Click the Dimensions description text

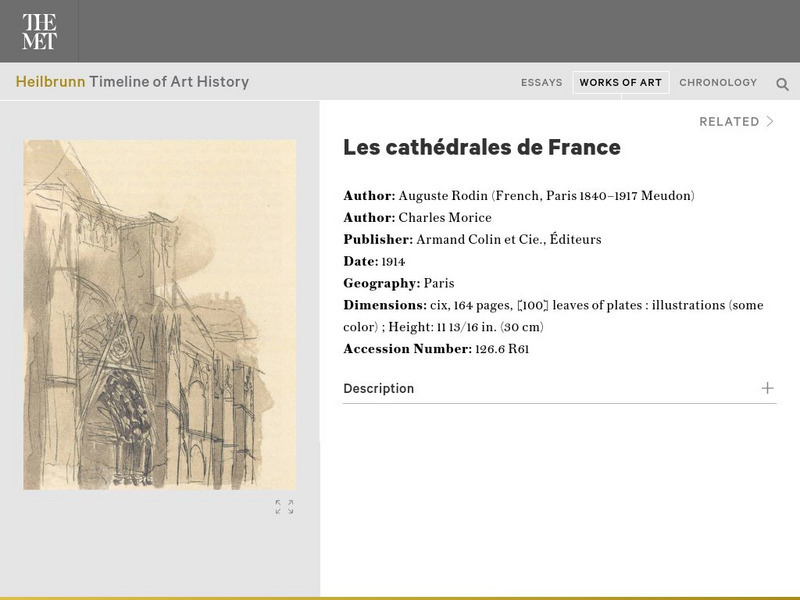pos(596,306)
